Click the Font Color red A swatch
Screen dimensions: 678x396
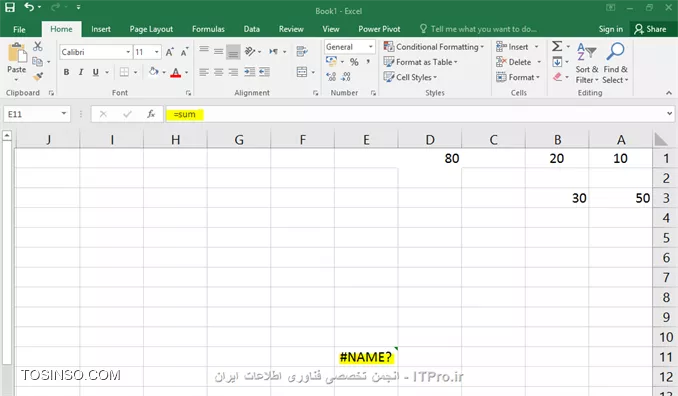pyautogui.click(x=175, y=72)
